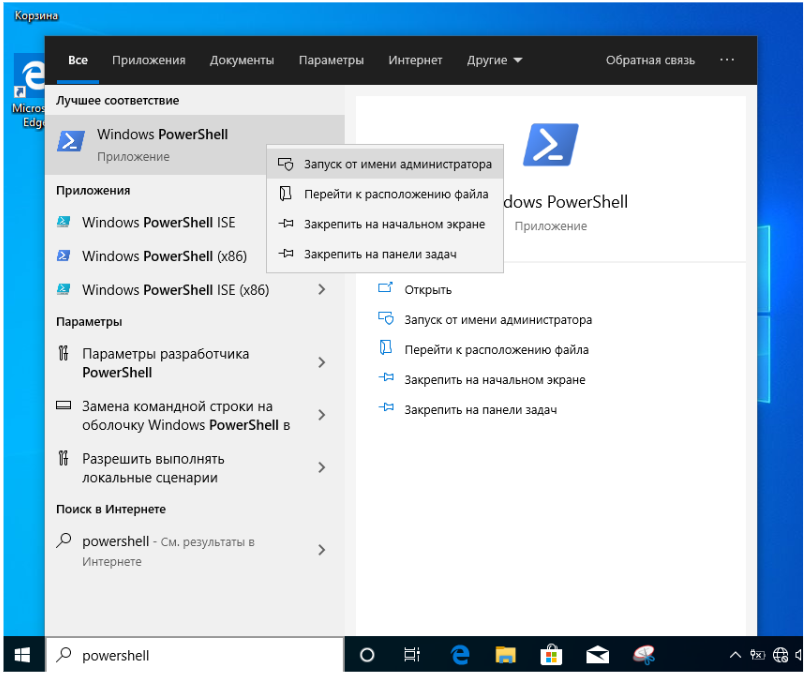
Task: Launch Windows PowerShell (x86) app result
Action: click(x=163, y=256)
